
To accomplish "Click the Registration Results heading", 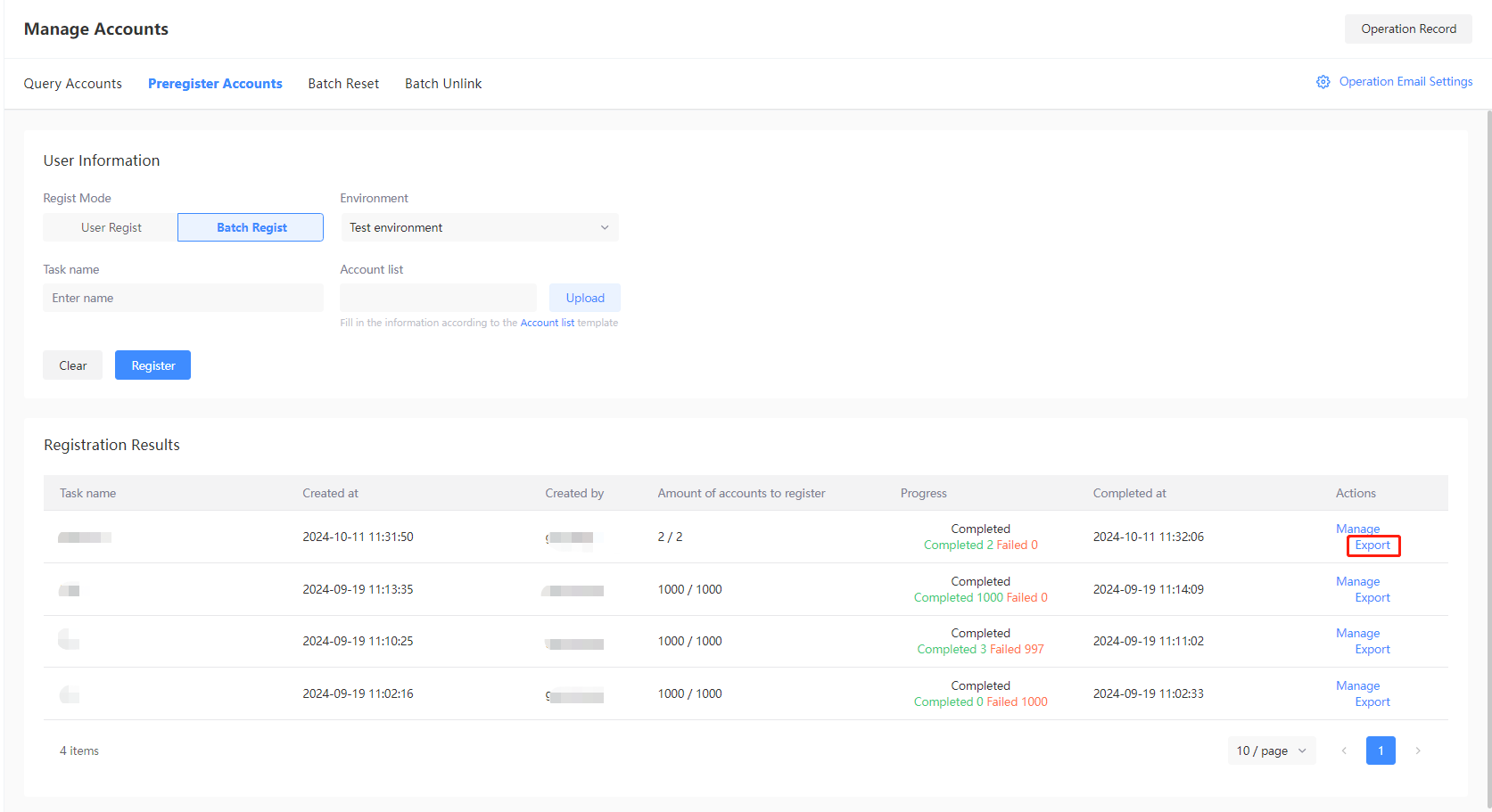I will pyautogui.click(x=111, y=445).
